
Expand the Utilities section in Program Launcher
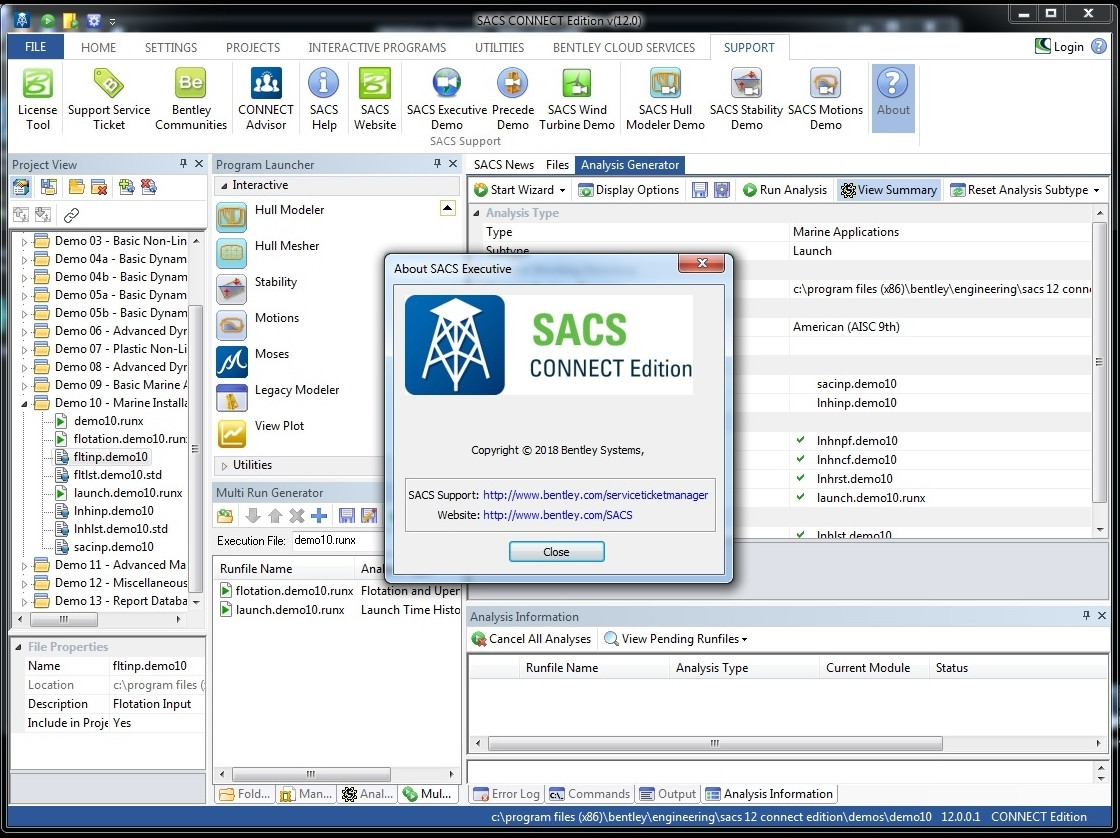pyautogui.click(x=224, y=465)
